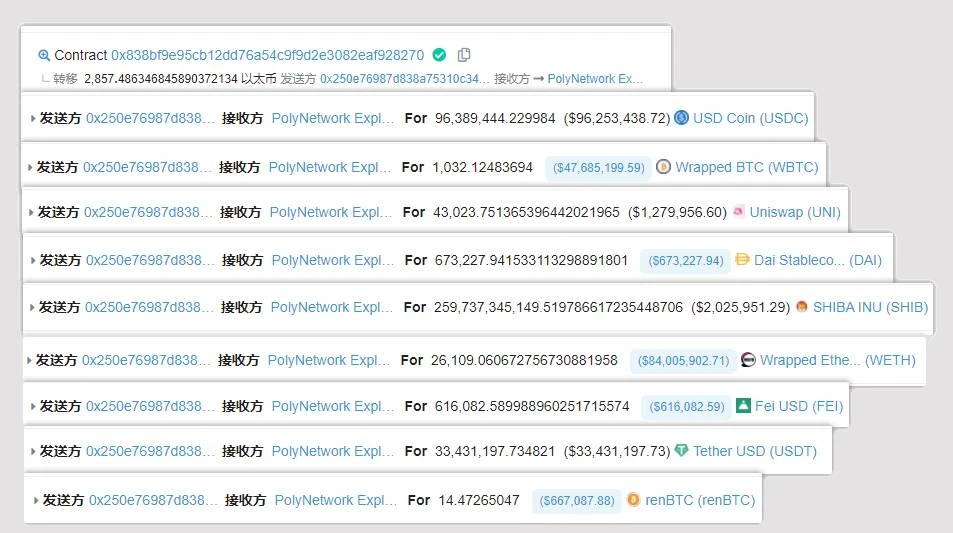Open contract address 0x838bf9e95cb12dd76a54c9f9d2e3082eaf928270

(267, 55)
